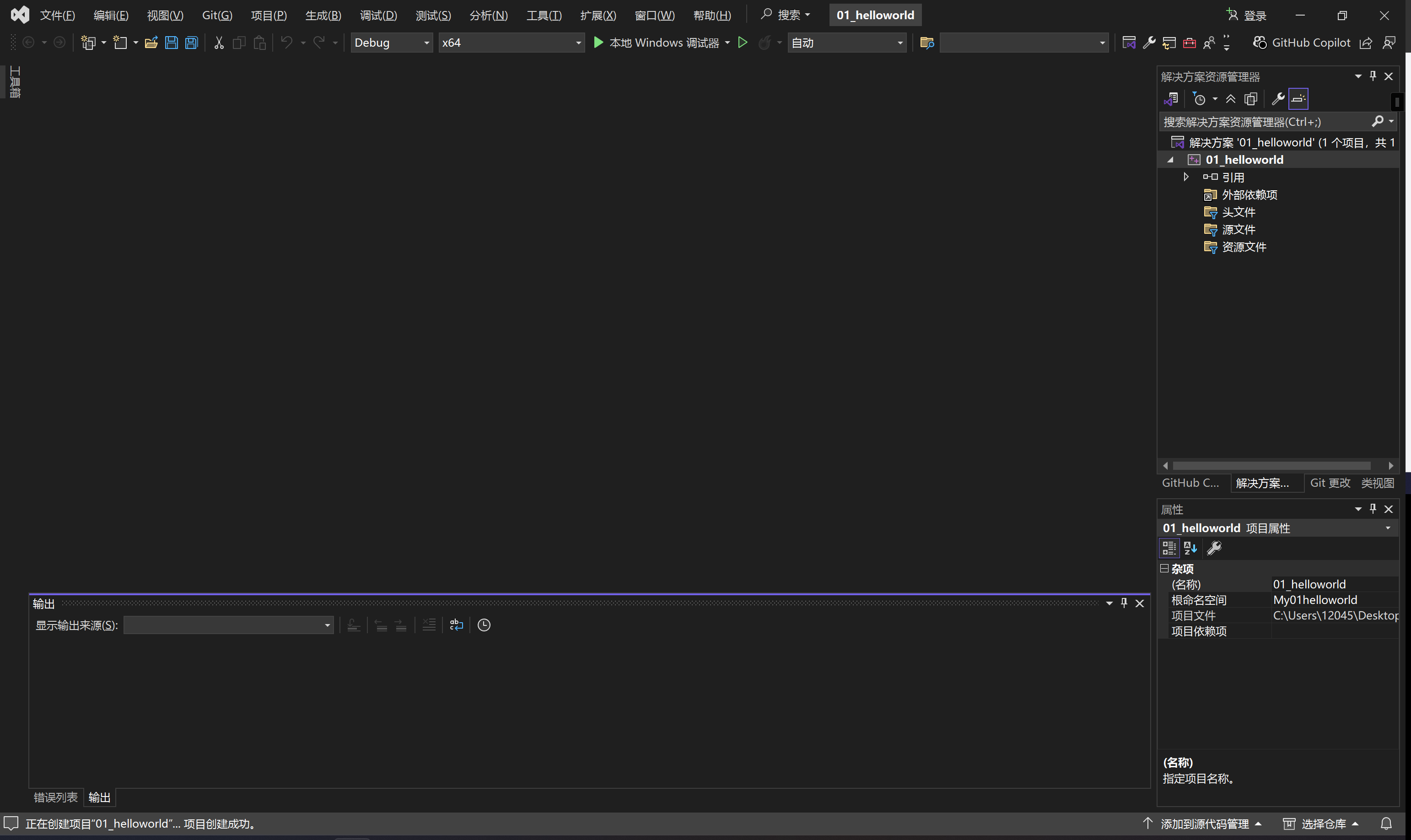This screenshot has width=1411, height=840.
Task: Open the 调试(D) menu
Action: pos(379,15)
